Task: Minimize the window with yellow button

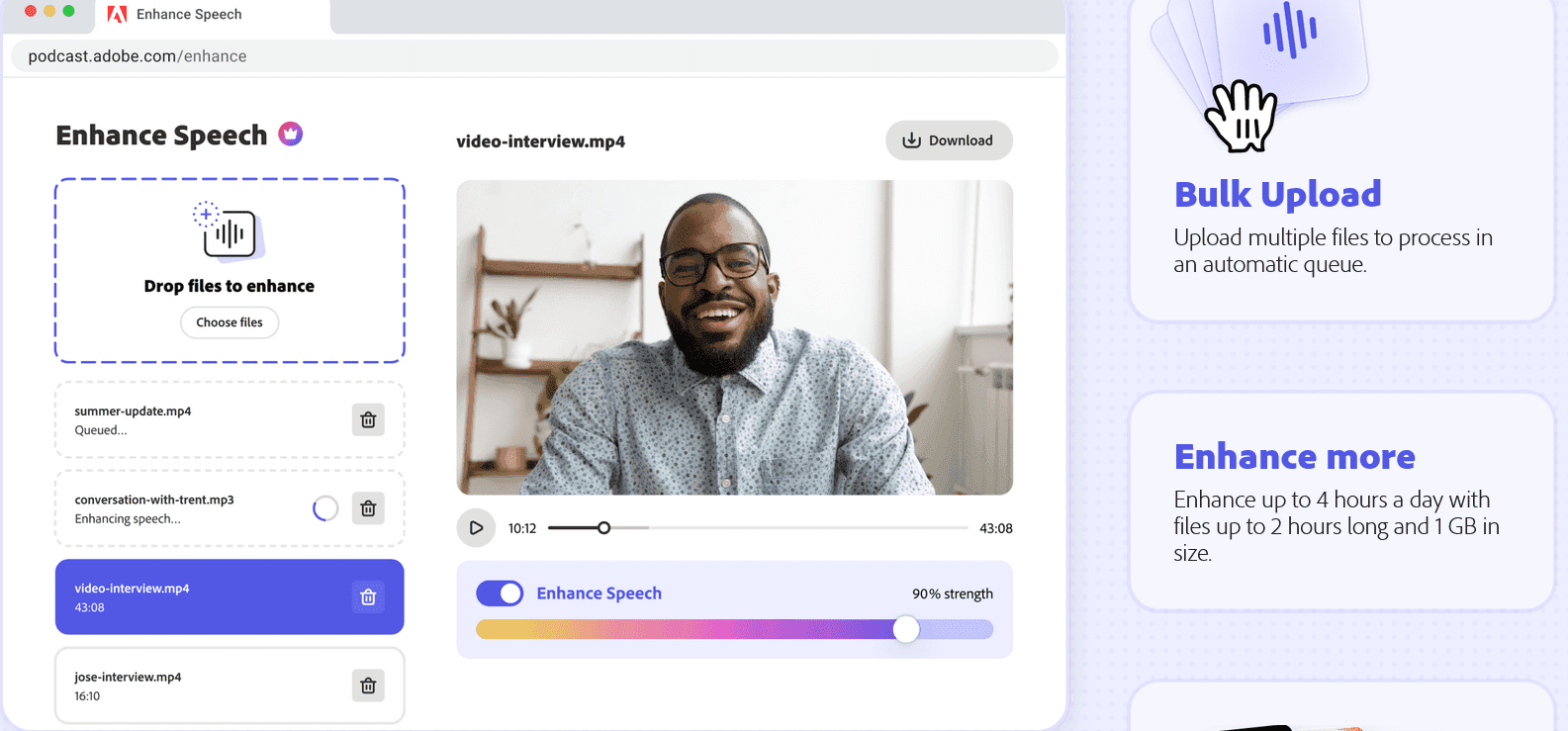Action: 49,11
